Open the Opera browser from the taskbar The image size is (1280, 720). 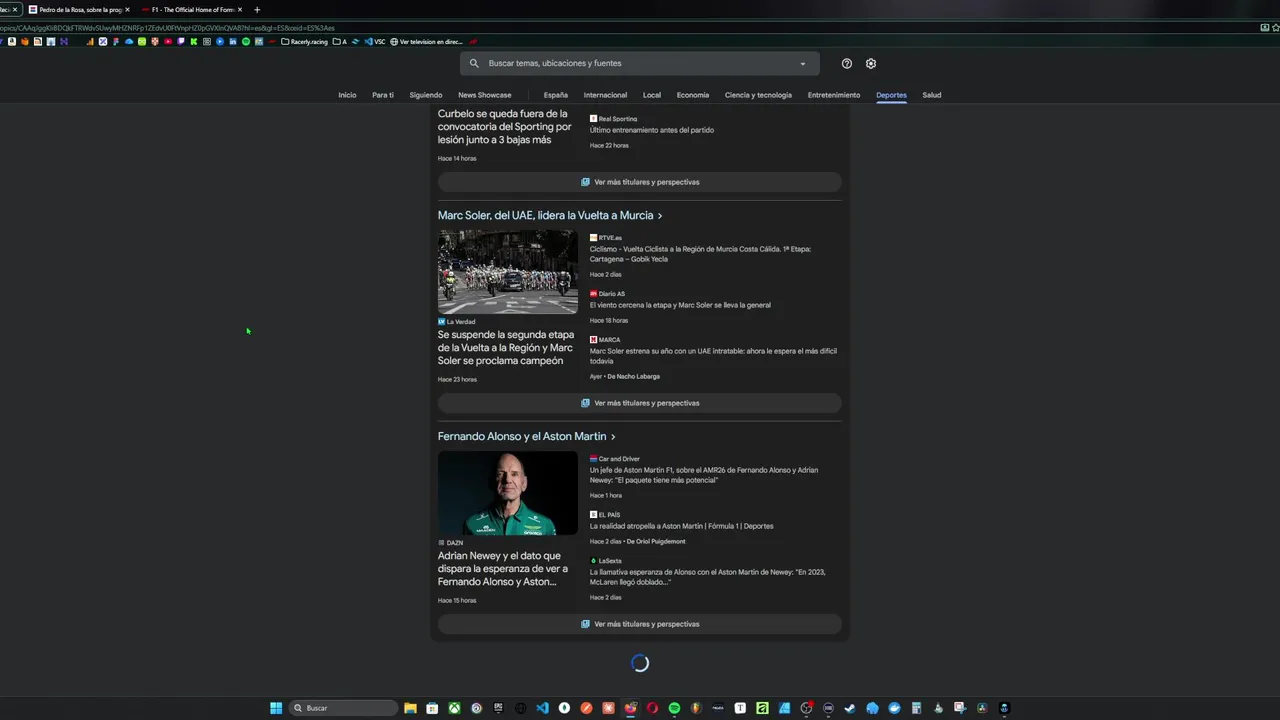tap(652, 708)
